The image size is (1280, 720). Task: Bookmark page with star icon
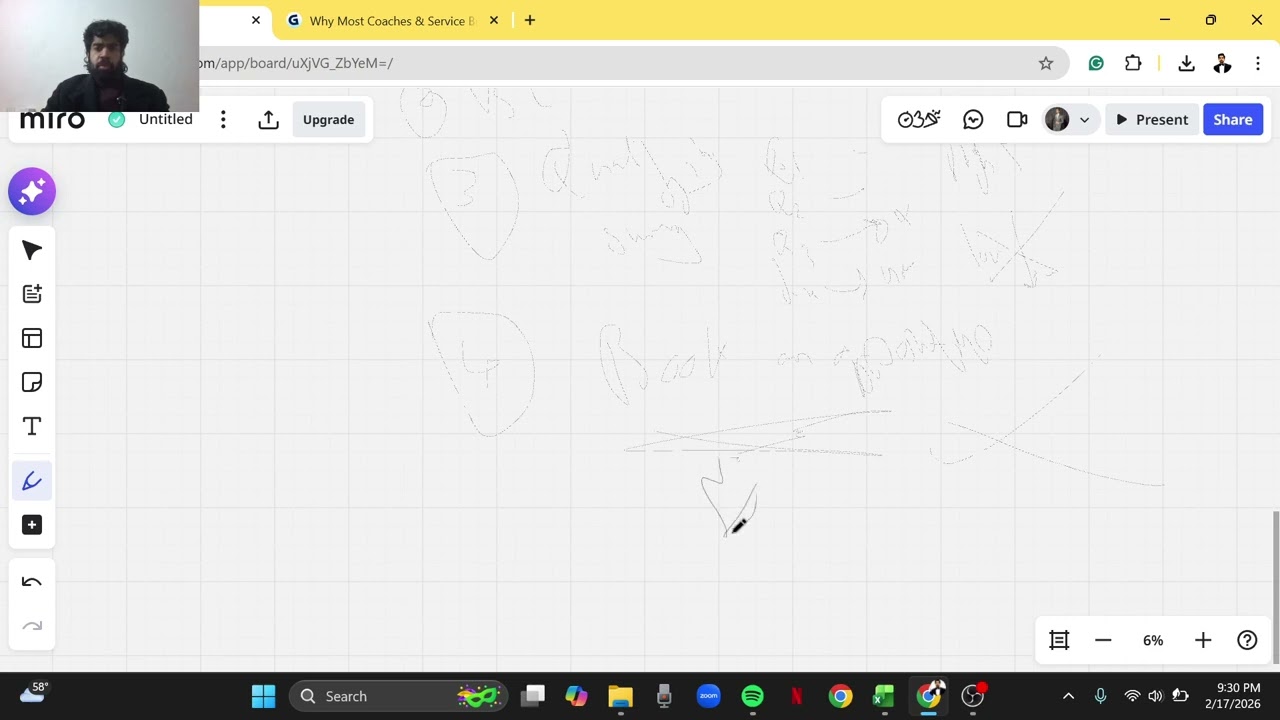click(1046, 63)
